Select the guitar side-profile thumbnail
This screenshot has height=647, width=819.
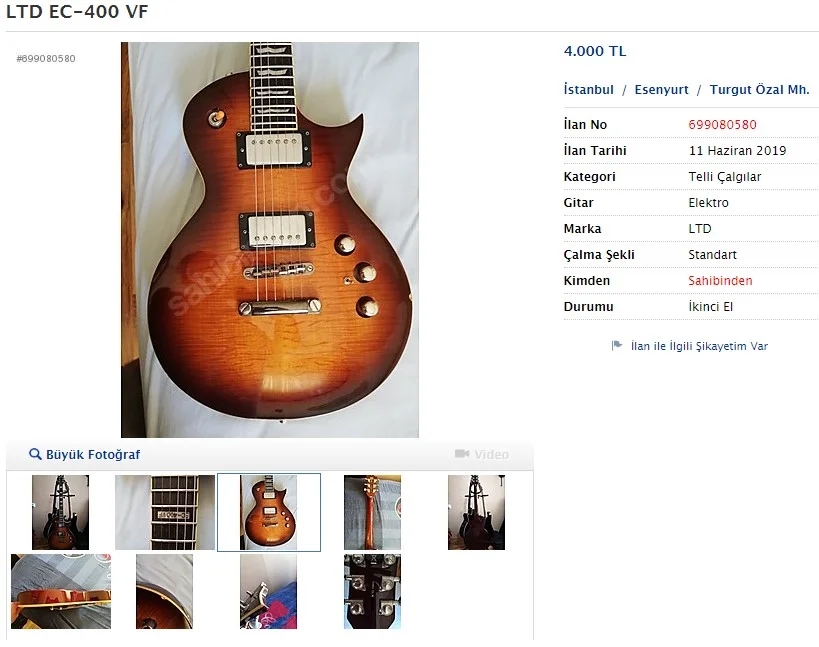point(61,592)
